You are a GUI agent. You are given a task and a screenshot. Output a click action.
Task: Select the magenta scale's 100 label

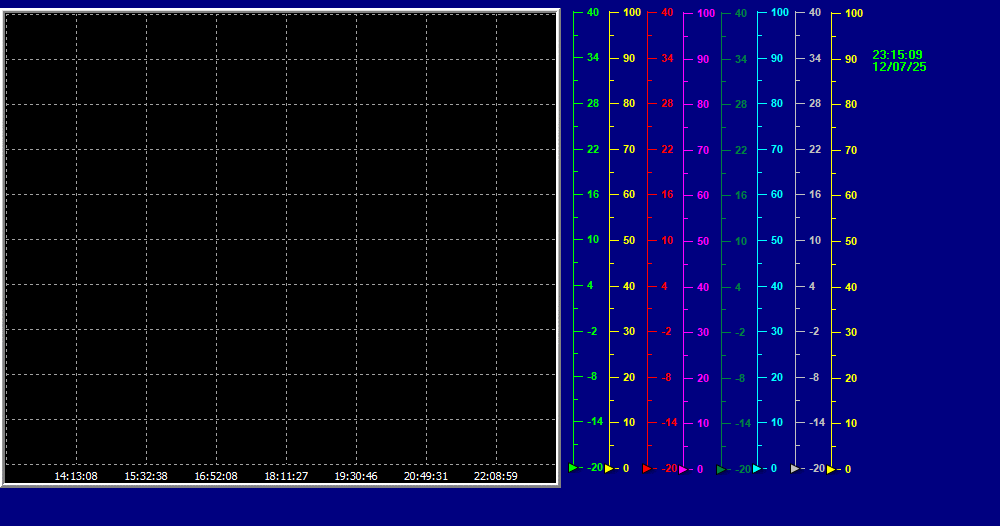[x=706, y=14]
